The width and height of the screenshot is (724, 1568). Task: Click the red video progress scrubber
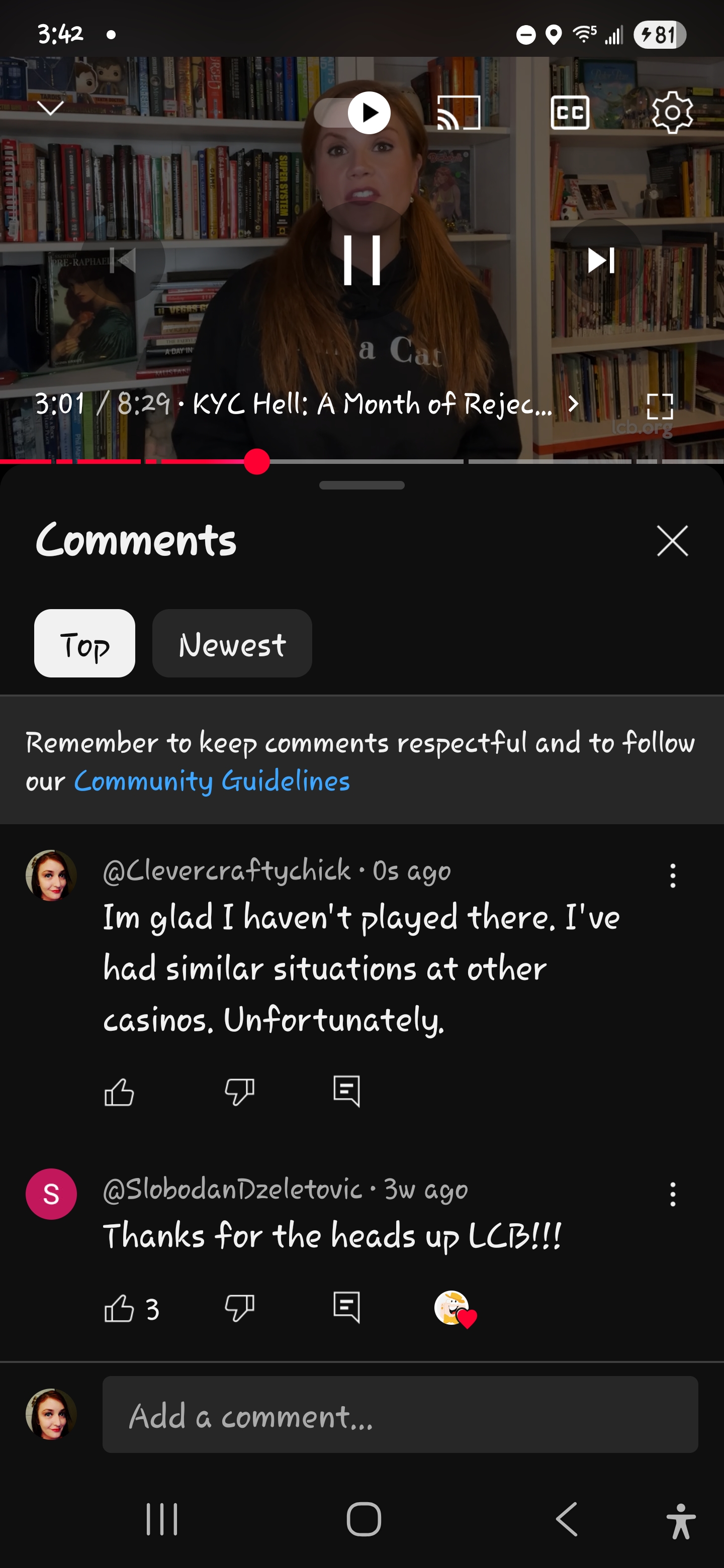click(x=257, y=461)
